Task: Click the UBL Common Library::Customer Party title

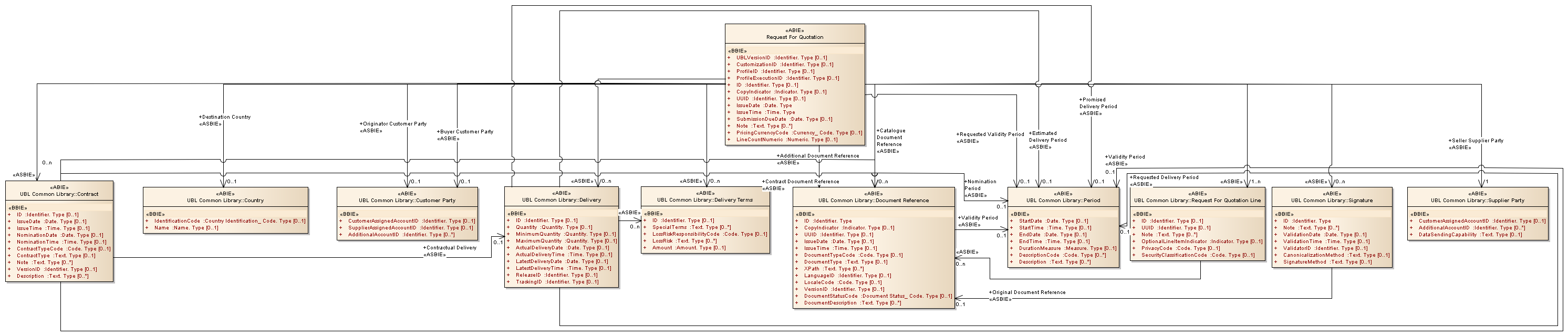Action: pyautogui.click(x=407, y=200)
